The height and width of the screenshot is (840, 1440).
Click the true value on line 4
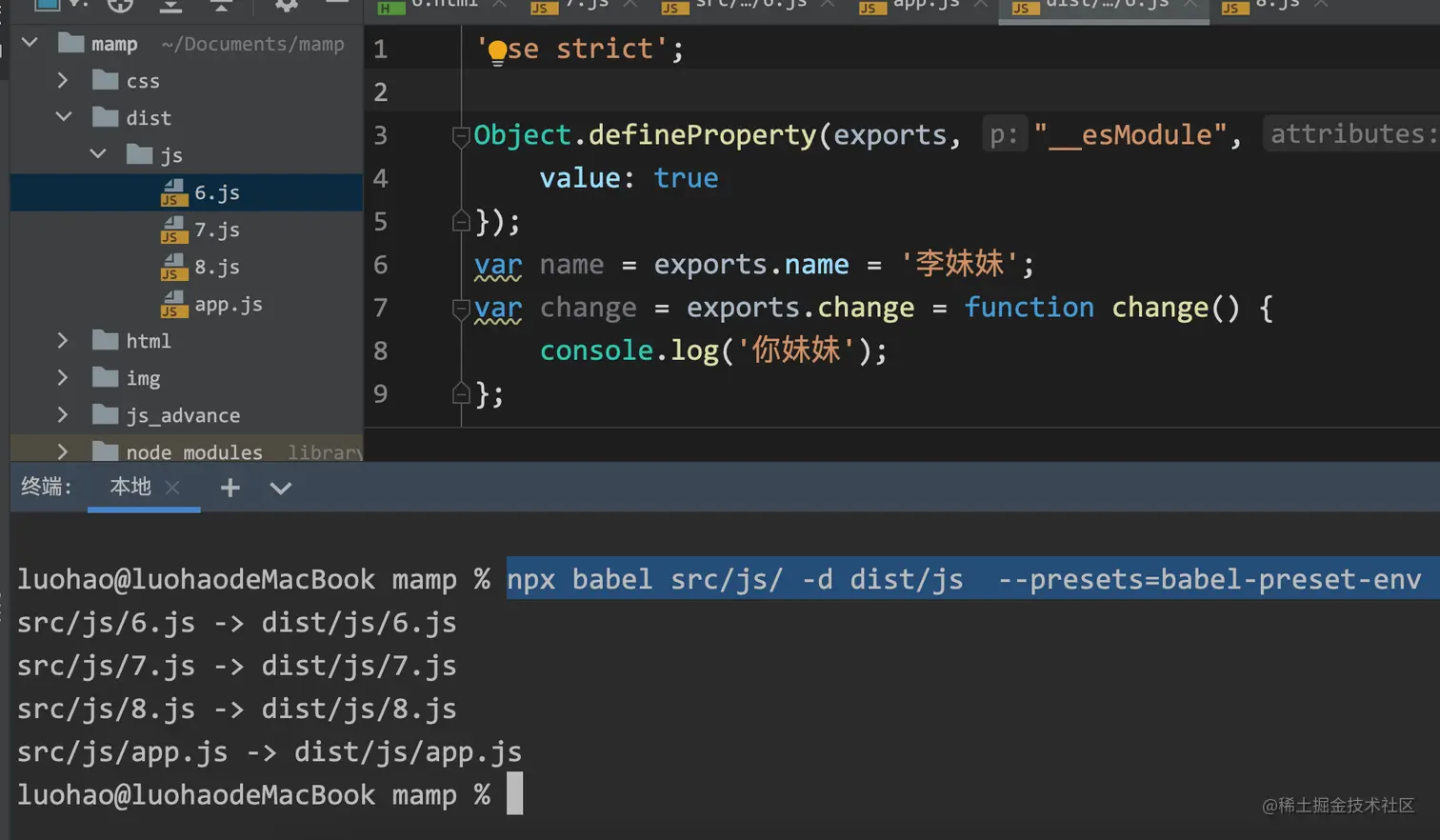pyautogui.click(x=686, y=178)
